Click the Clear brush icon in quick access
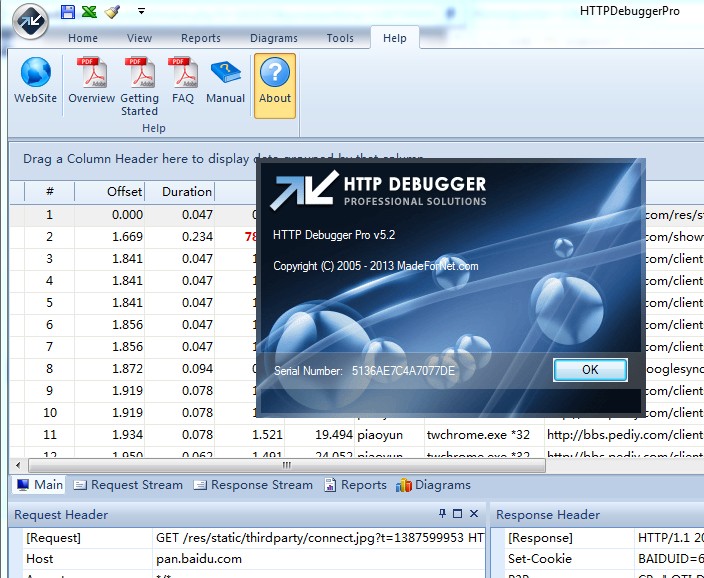Viewport: 704px width, 578px height. [112, 12]
